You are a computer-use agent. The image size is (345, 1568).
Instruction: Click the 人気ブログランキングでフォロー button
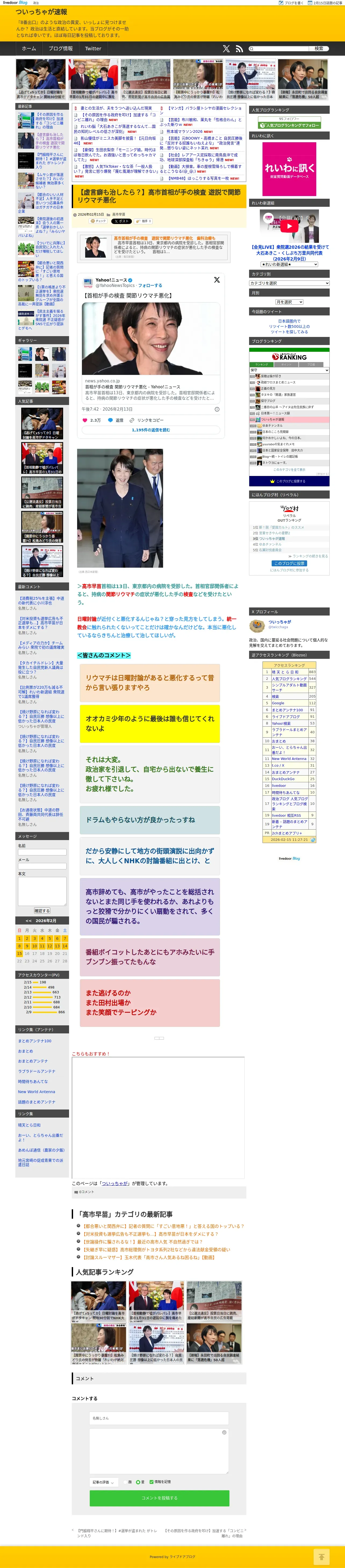(289, 125)
